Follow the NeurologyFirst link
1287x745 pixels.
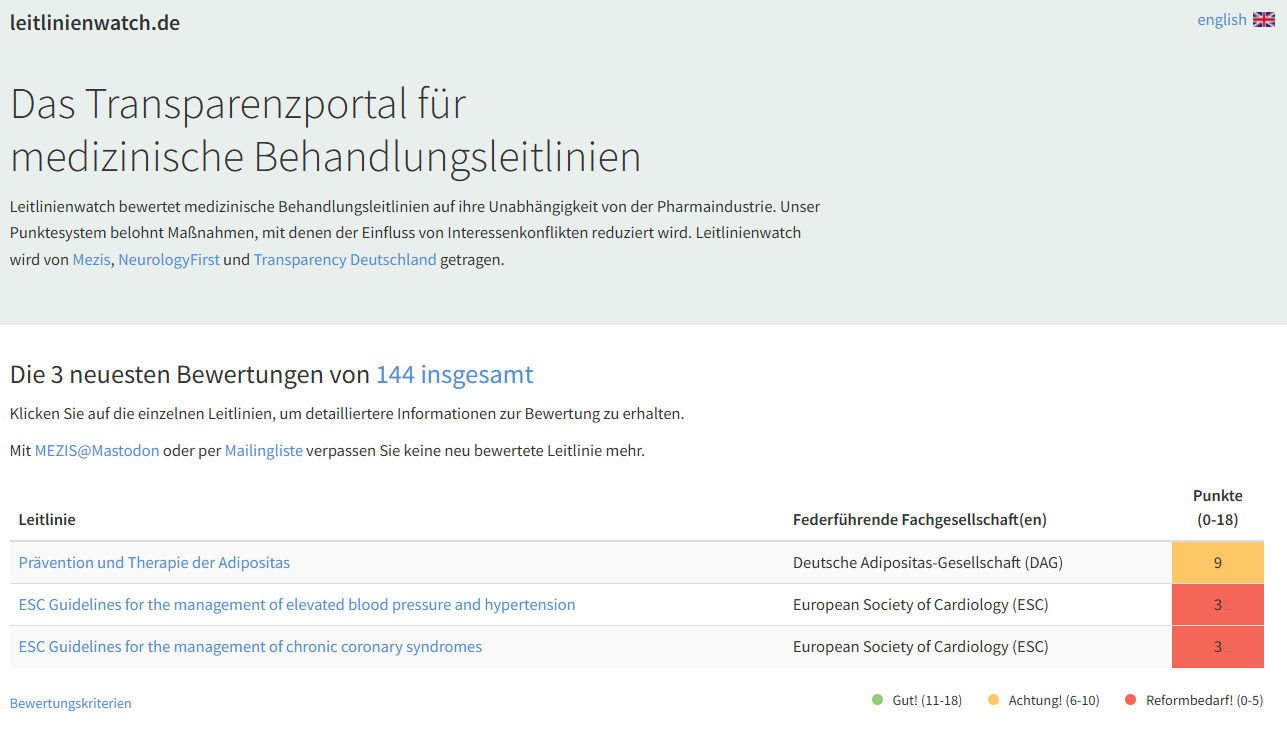169,259
